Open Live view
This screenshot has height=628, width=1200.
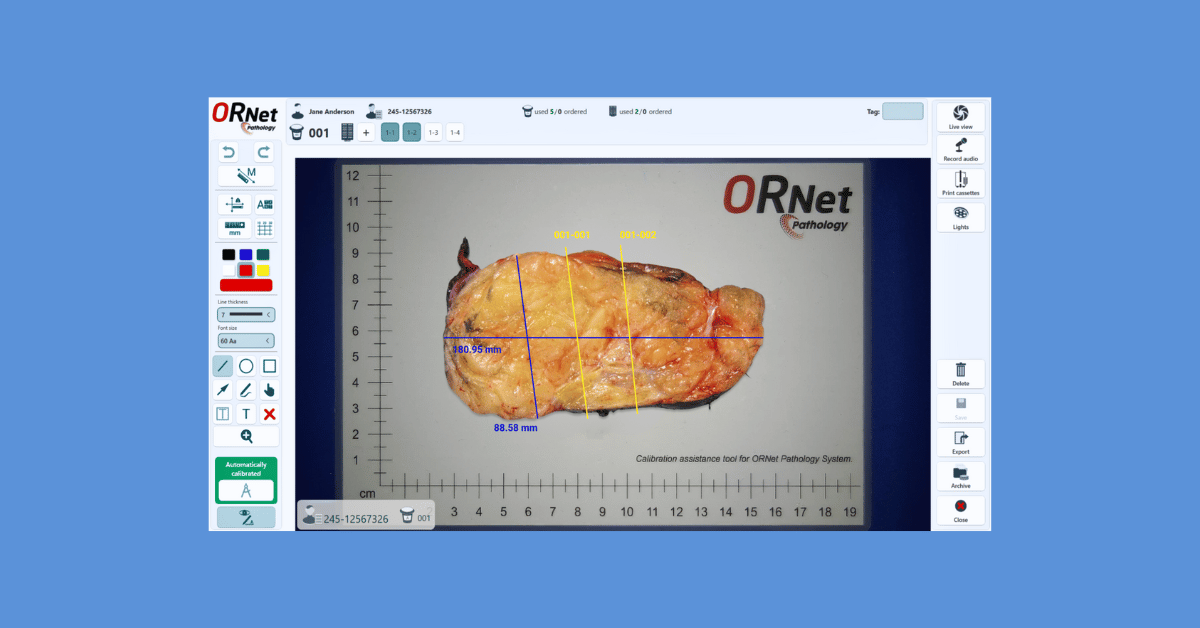click(961, 117)
